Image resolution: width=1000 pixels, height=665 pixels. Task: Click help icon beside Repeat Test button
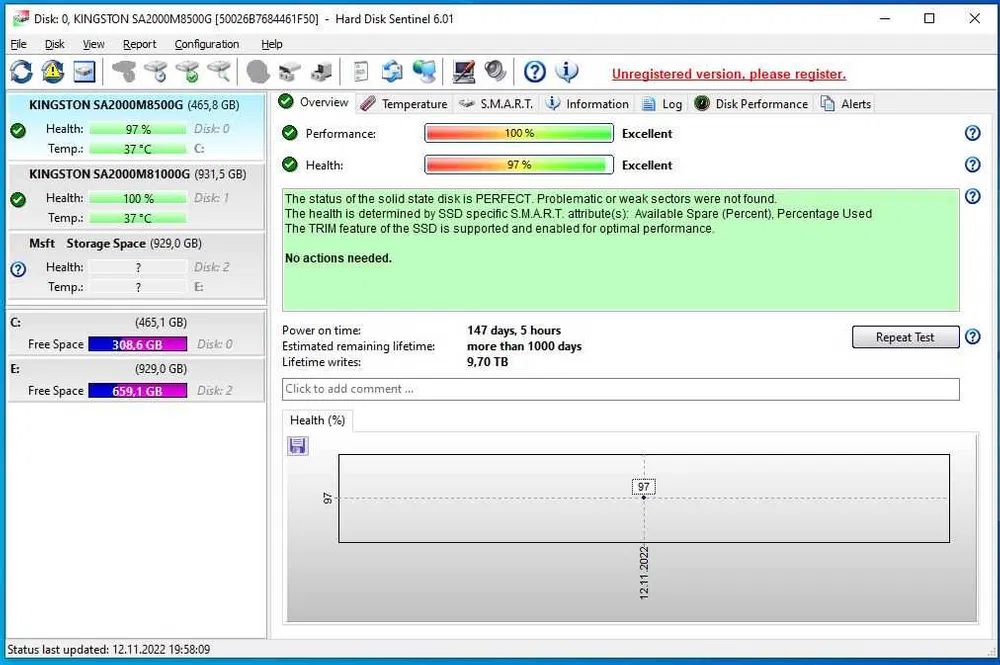(973, 337)
